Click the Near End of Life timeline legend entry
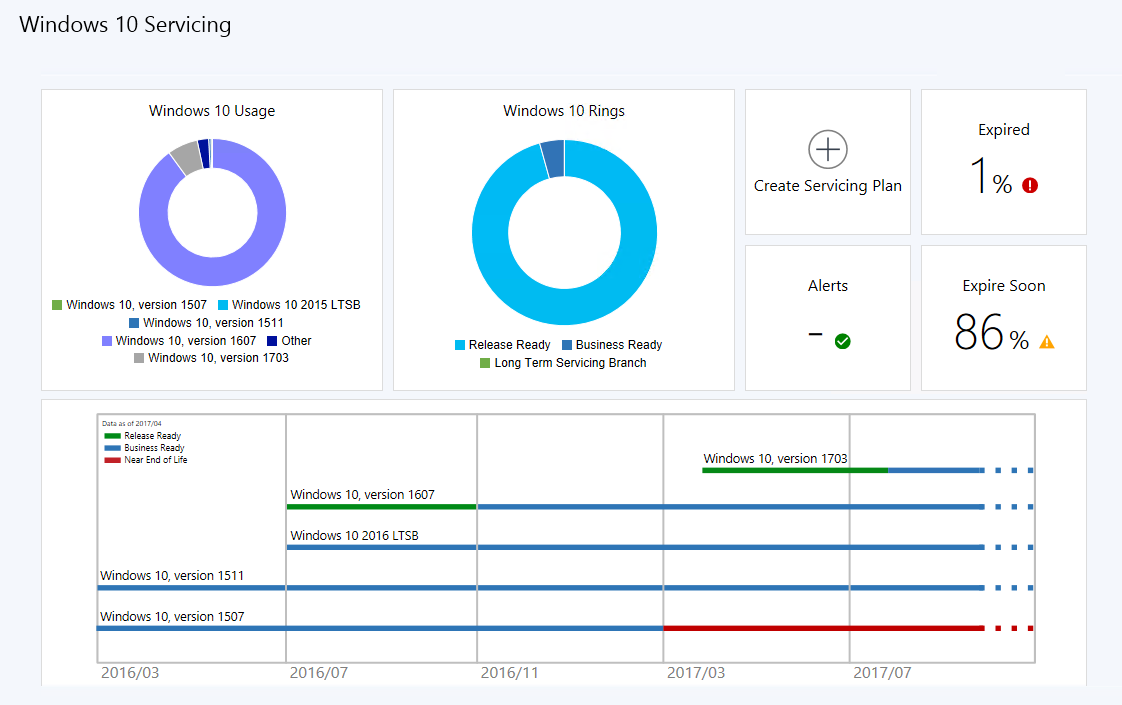The height and width of the screenshot is (705, 1122). (x=146, y=460)
